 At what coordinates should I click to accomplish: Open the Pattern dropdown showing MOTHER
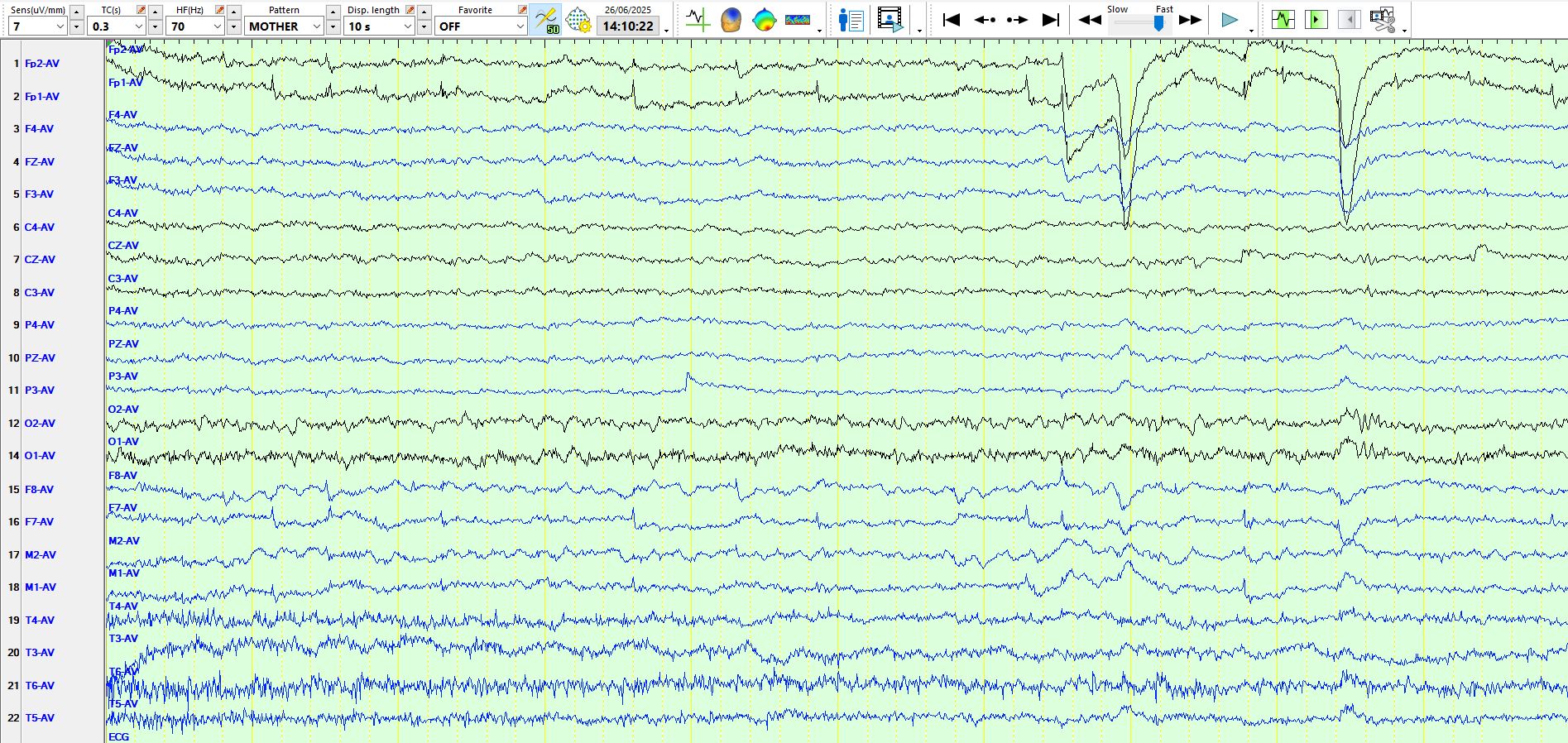pyautogui.click(x=316, y=26)
